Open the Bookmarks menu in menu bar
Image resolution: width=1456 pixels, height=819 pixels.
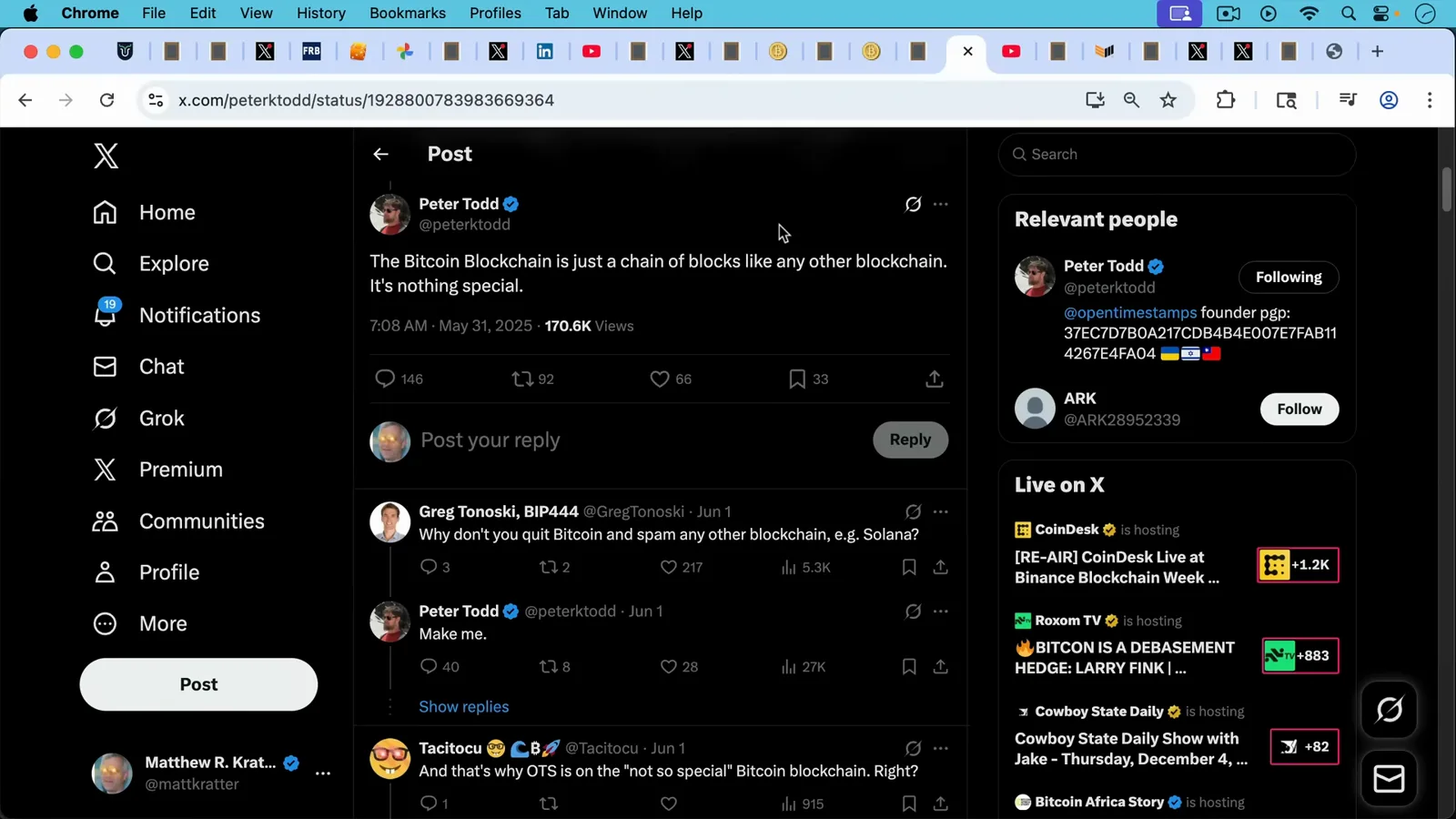pyautogui.click(x=408, y=13)
